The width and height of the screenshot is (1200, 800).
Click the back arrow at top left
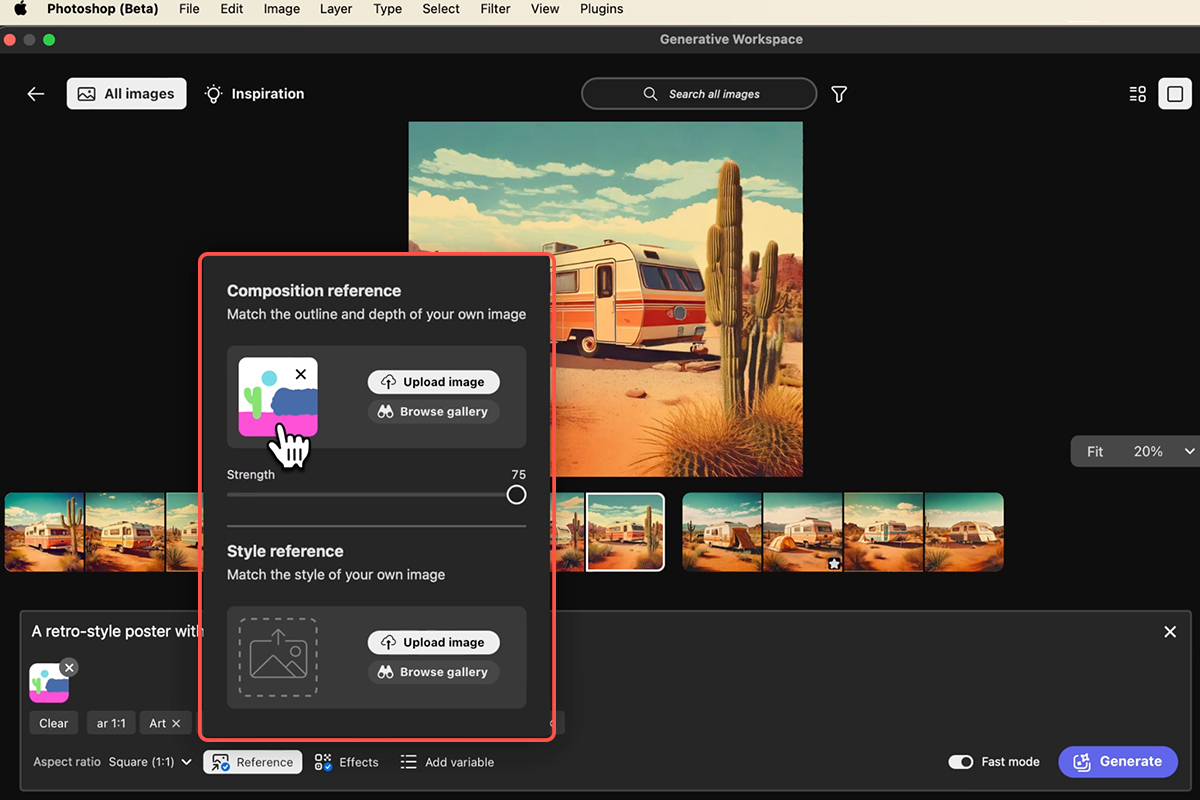point(35,93)
